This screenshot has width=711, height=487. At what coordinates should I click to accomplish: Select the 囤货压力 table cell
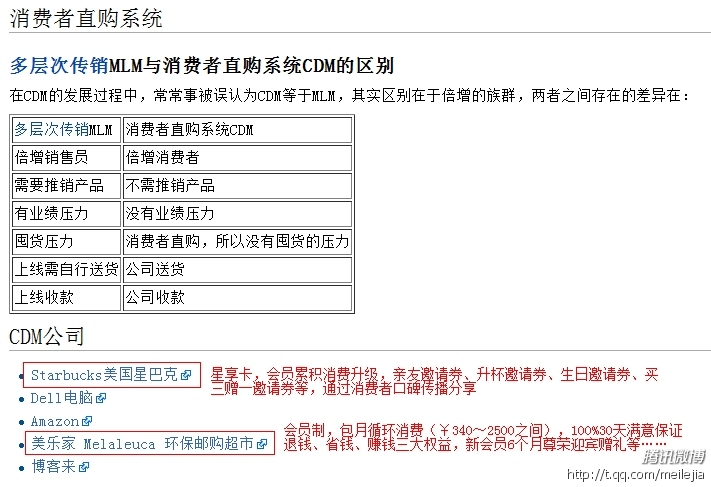coord(67,241)
